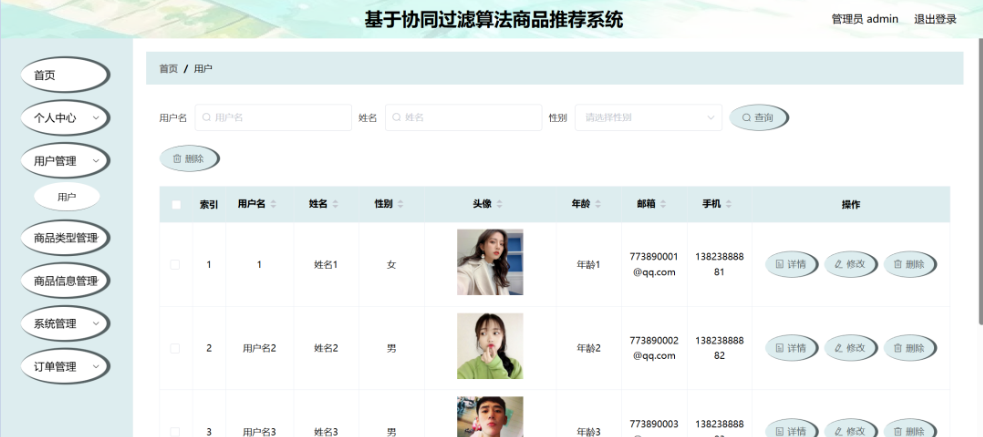Click phone cell 13823888882
The height and width of the screenshot is (437, 983).
pyautogui.click(x=719, y=348)
